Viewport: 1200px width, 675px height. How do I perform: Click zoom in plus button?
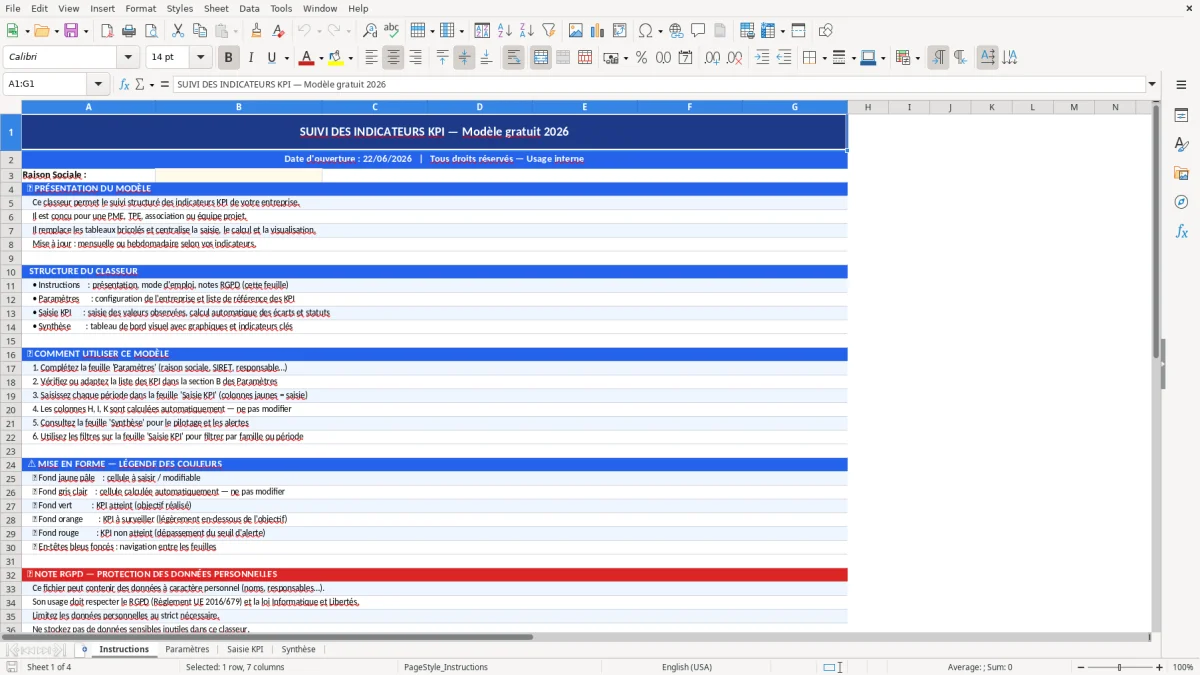(x=1159, y=667)
